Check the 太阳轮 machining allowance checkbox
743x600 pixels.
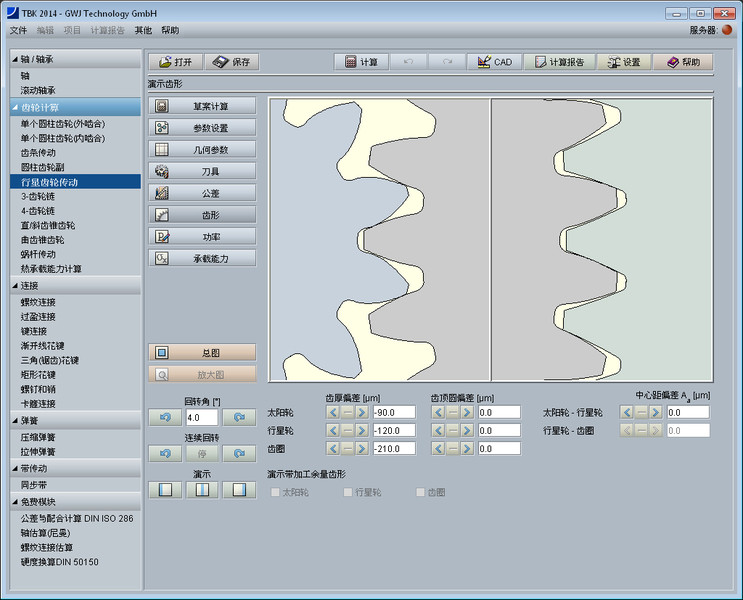275,492
